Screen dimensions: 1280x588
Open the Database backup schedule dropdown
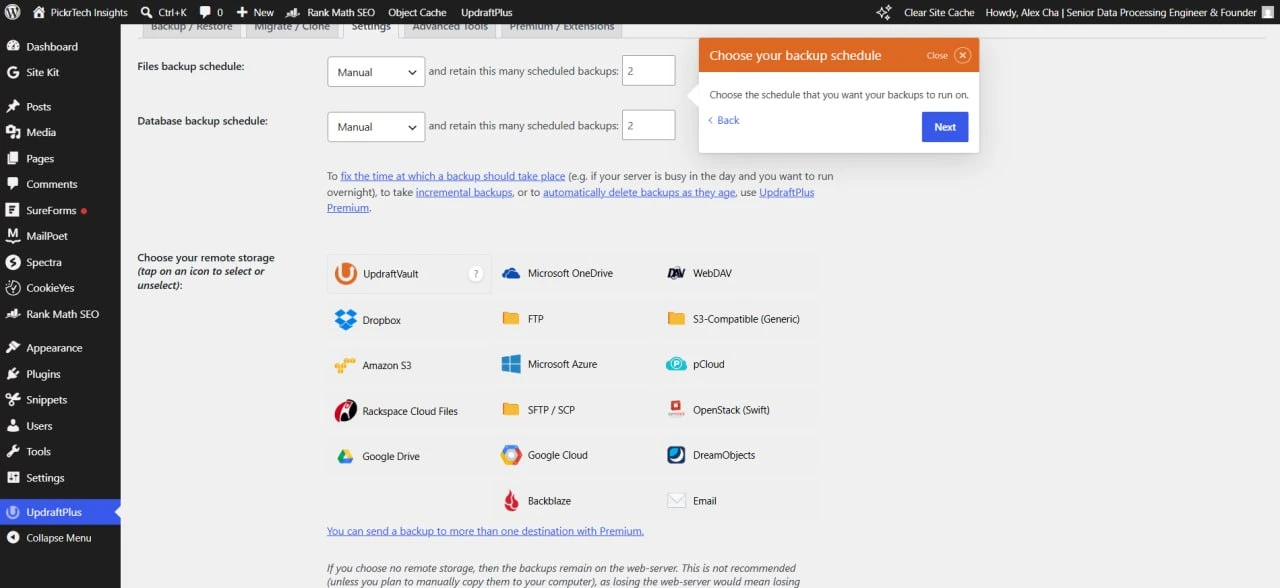(376, 127)
